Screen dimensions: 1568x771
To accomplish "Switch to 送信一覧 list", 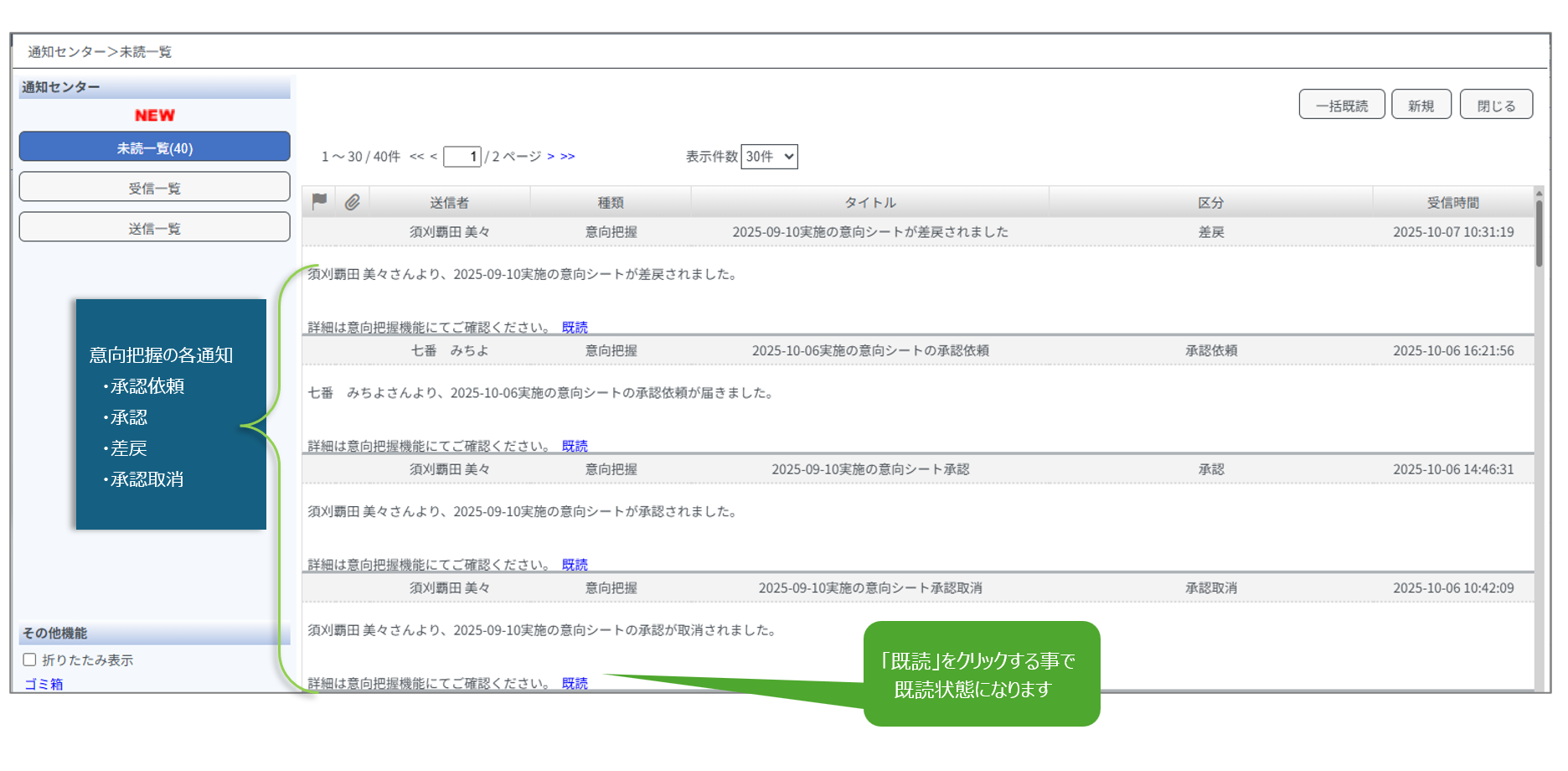I will [x=155, y=228].
